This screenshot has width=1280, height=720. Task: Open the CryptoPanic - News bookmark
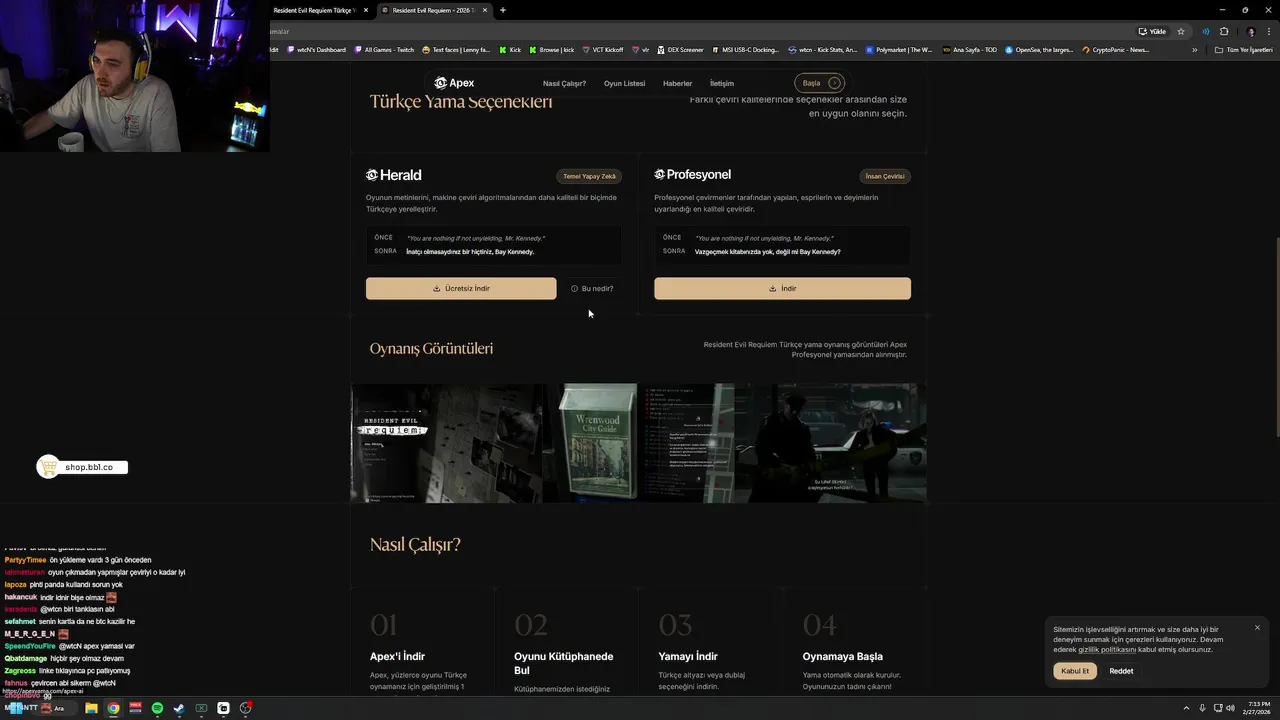[1116, 49]
